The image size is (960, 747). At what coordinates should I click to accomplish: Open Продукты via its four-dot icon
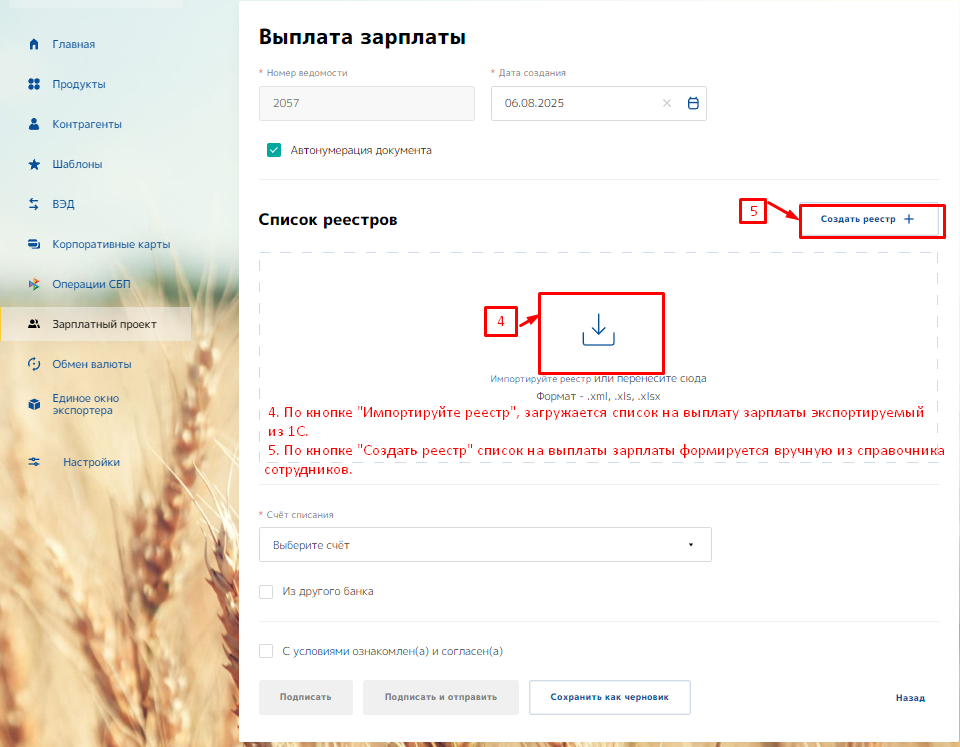click(34, 84)
